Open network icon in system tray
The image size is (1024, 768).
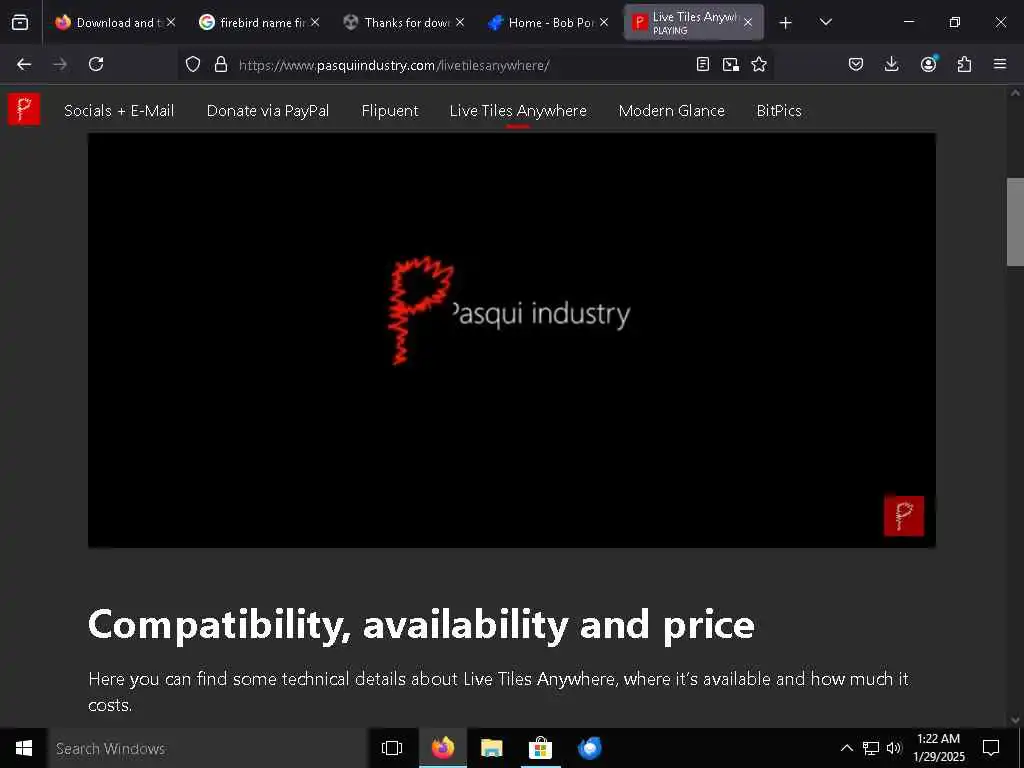[871, 748]
